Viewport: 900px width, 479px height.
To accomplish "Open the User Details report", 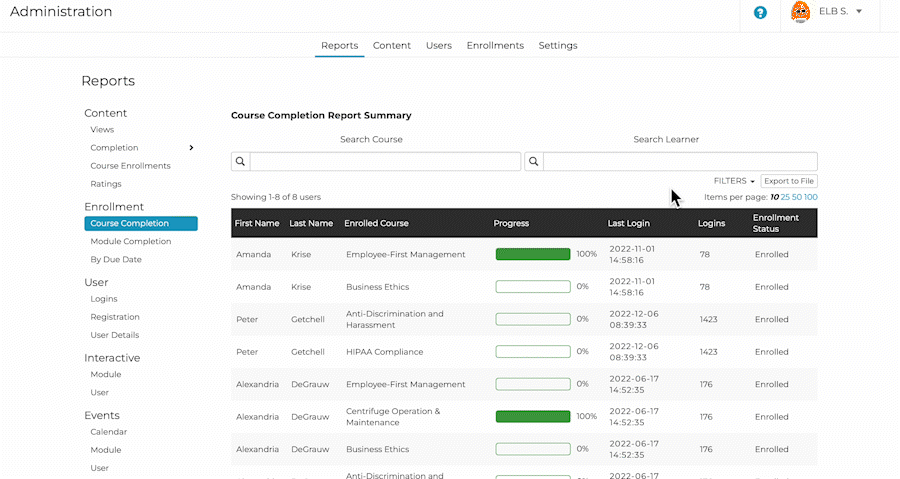I will pos(114,335).
